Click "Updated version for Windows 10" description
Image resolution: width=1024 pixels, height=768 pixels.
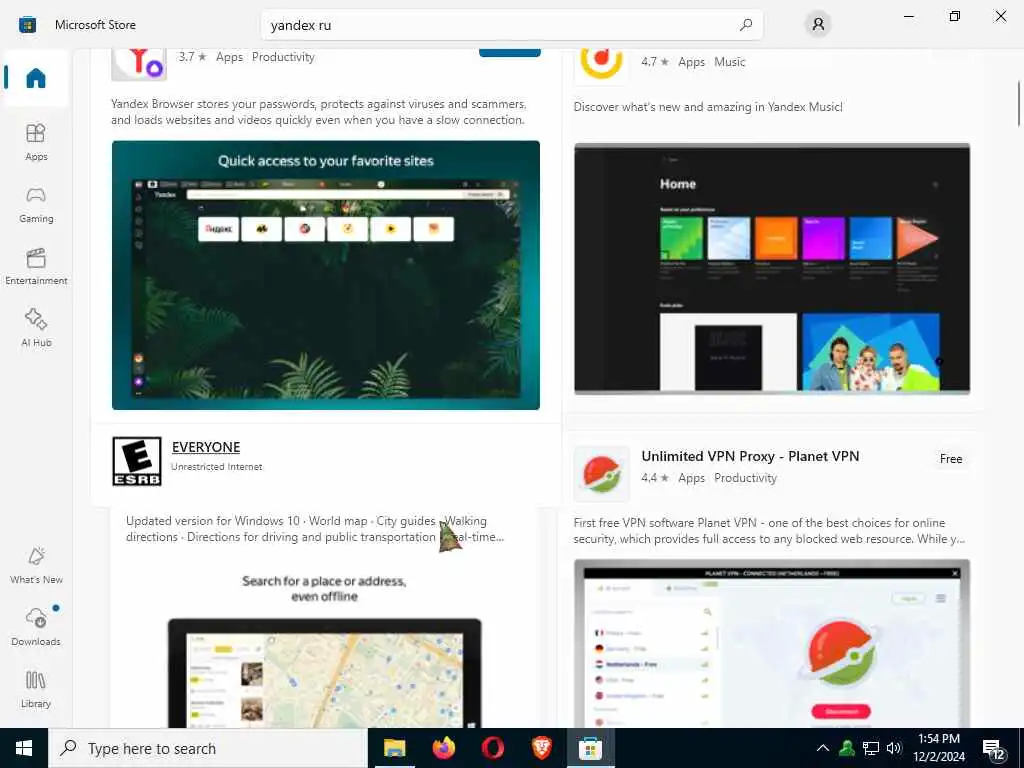tap(315, 528)
